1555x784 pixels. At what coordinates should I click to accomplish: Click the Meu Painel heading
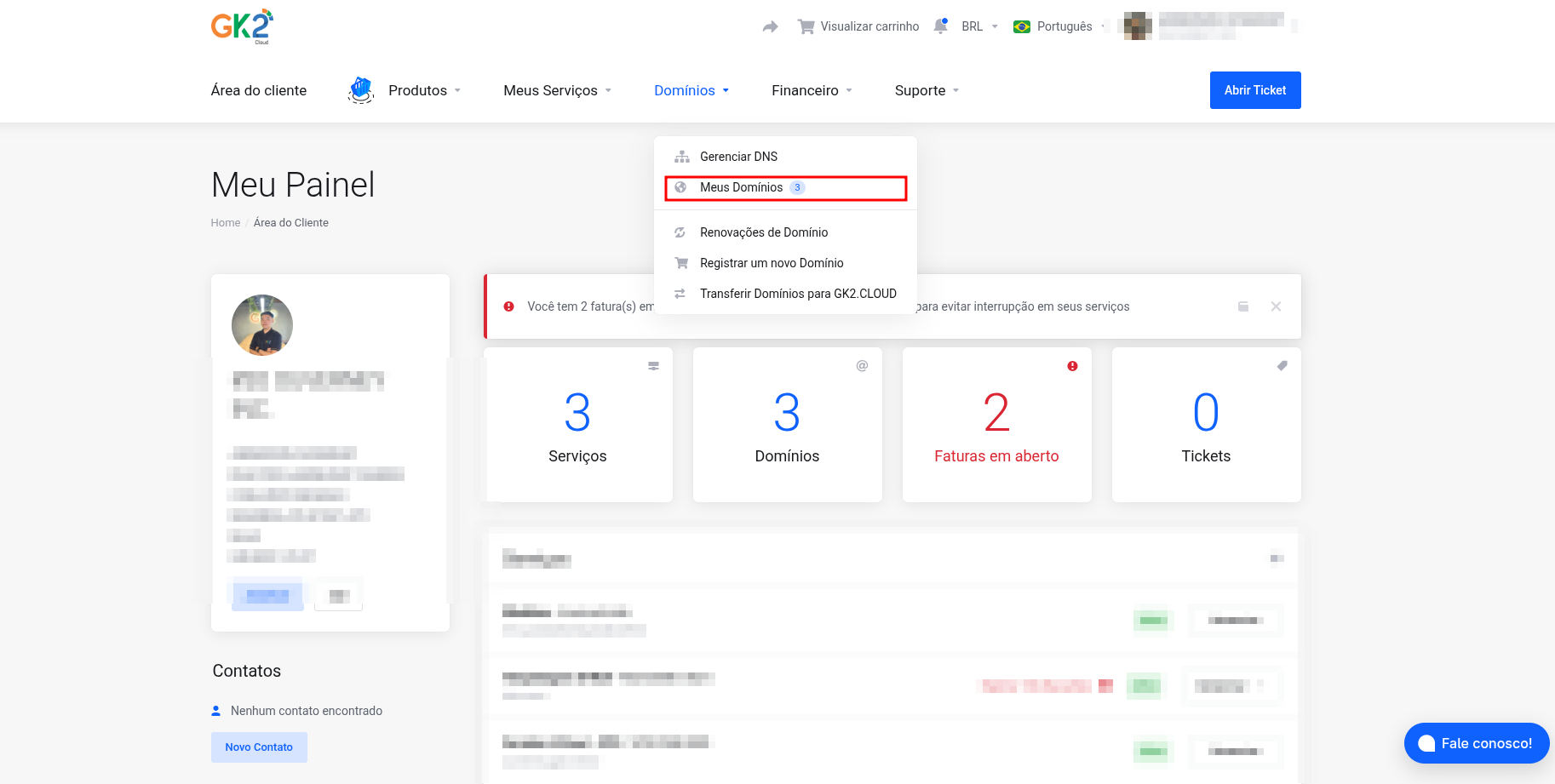pos(293,185)
